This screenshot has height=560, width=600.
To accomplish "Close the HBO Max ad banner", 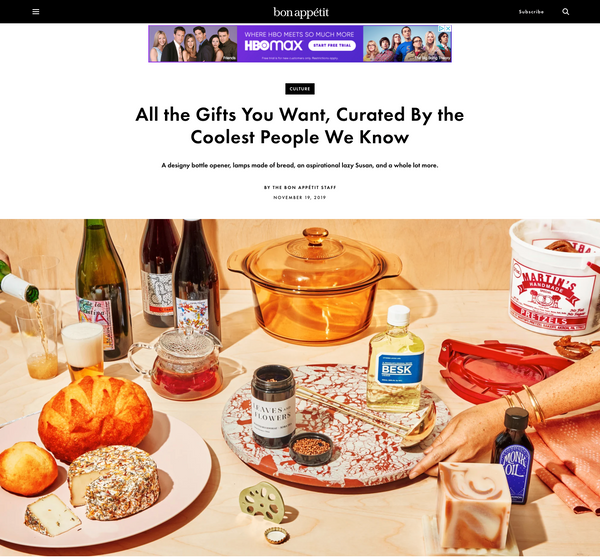I will pos(448,29).
